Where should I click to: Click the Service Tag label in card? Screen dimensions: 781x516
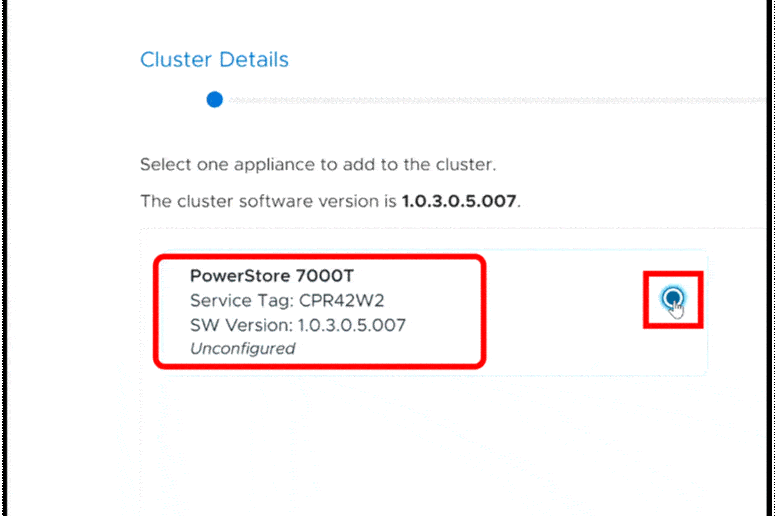pos(242,300)
